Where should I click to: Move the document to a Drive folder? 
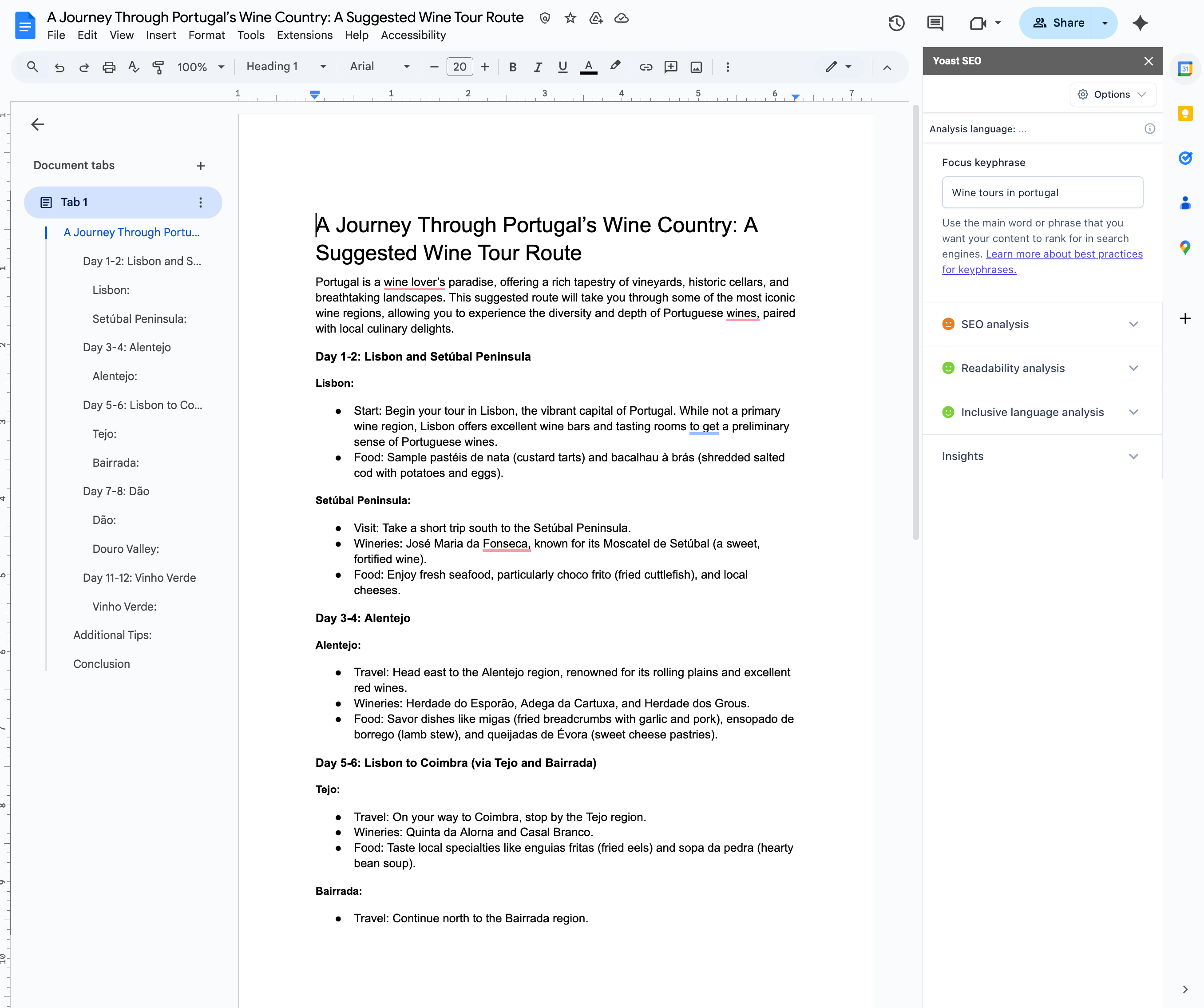tap(596, 18)
